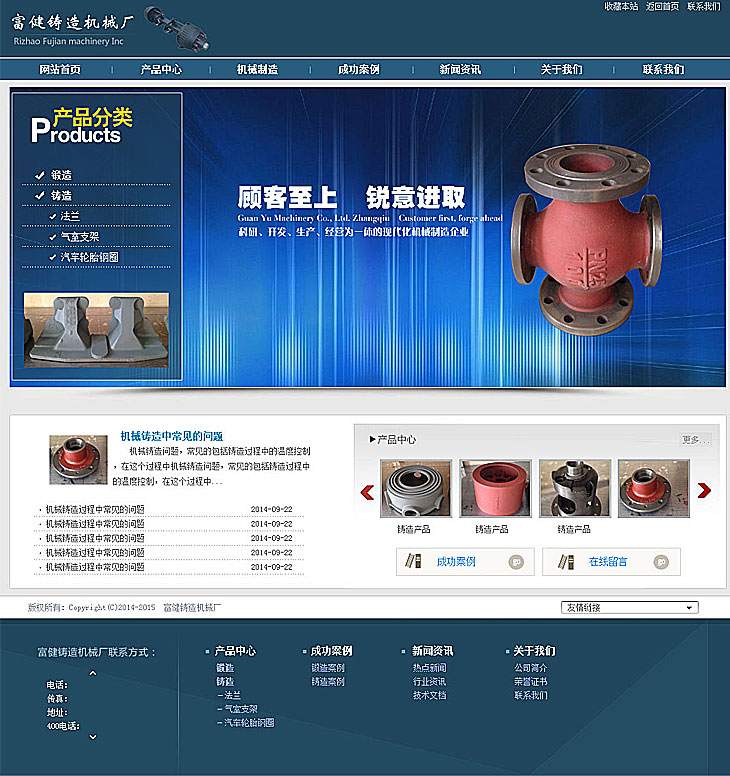Screen dimensions: 730x776
Task: Open 产品中心 in the navigation bar
Action: pyautogui.click(x=161, y=69)
